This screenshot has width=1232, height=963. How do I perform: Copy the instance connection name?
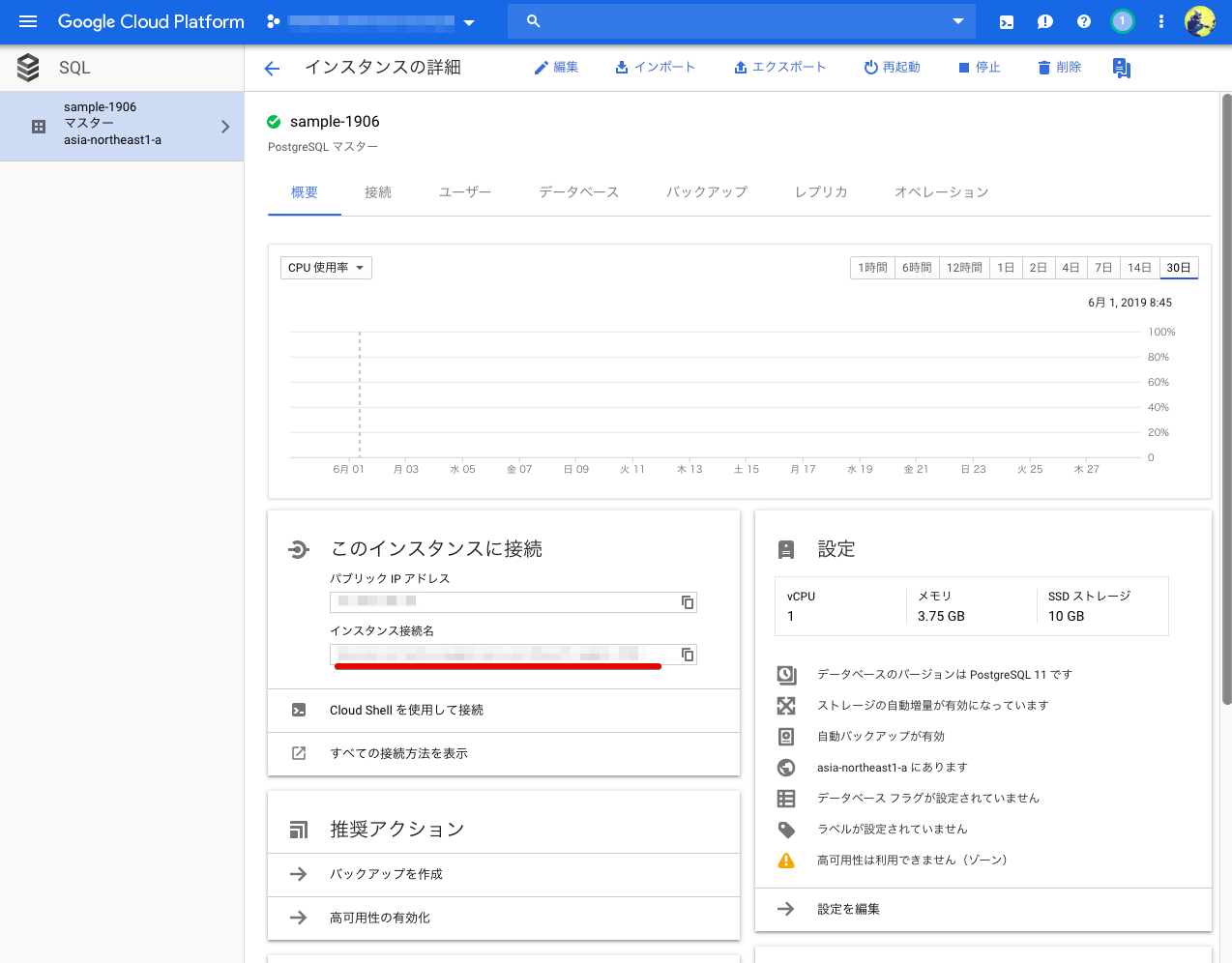[688, 655]
